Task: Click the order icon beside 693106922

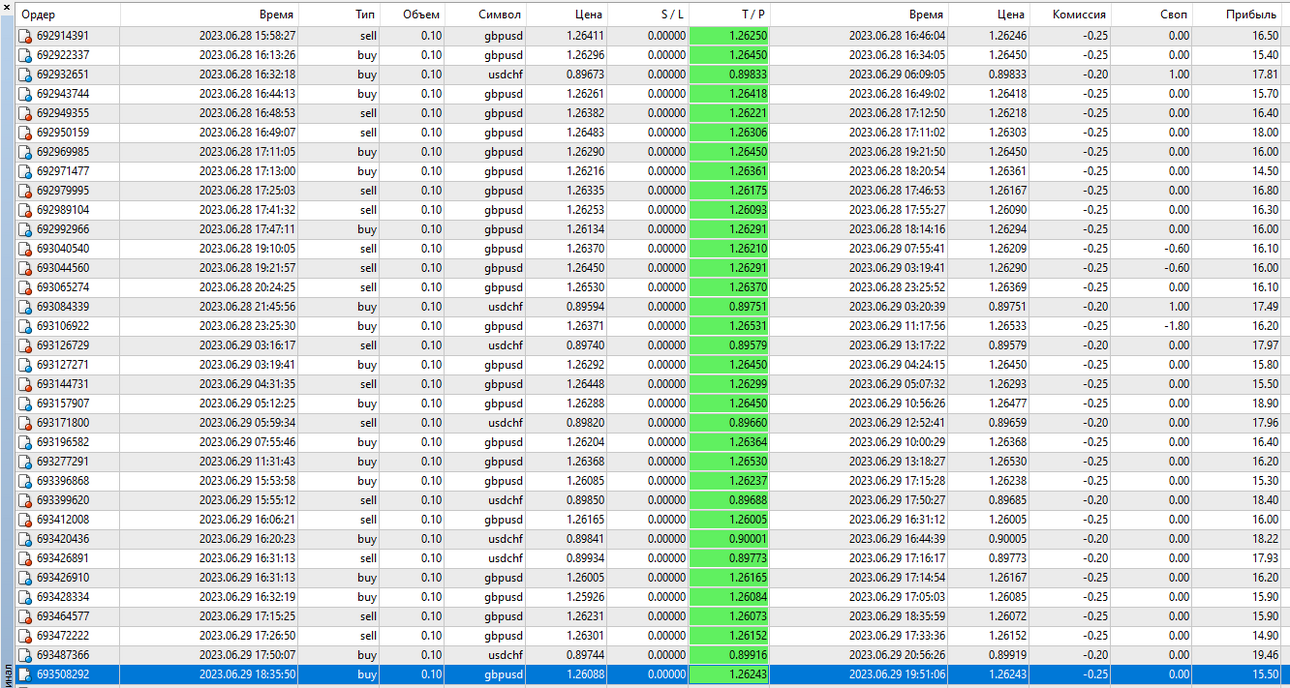Action: pyautogui.click(x=25, y=326)
